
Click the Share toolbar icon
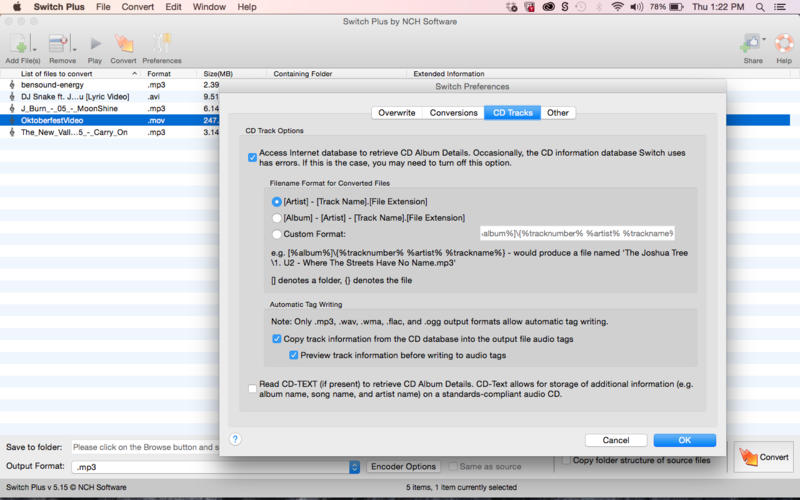(750, 44)
